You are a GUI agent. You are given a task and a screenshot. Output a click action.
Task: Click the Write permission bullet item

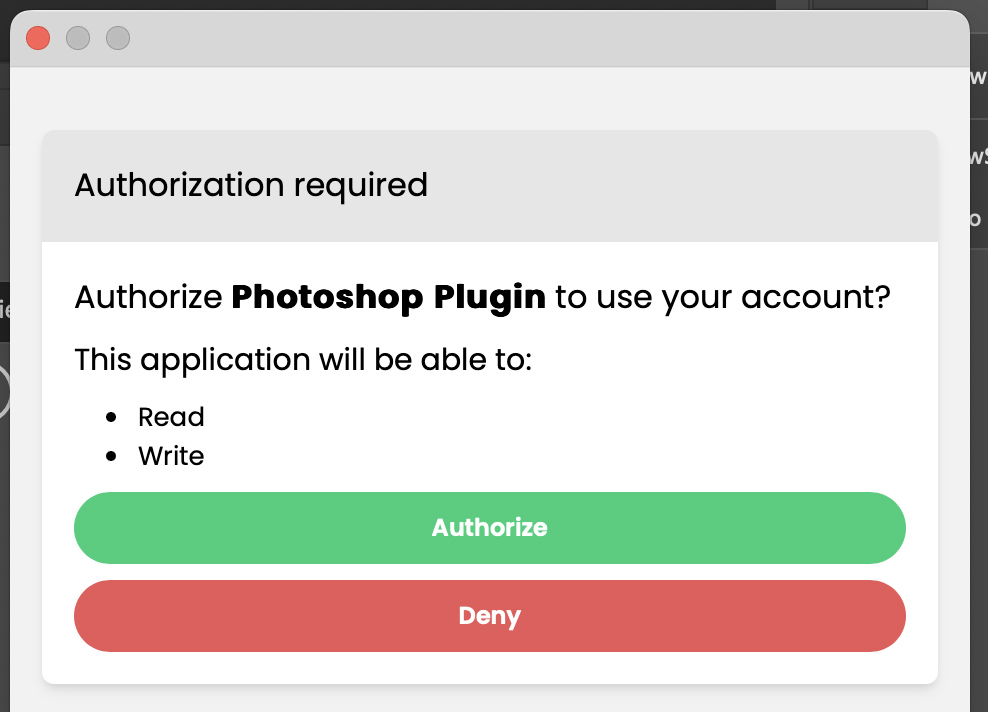[171, 456]
